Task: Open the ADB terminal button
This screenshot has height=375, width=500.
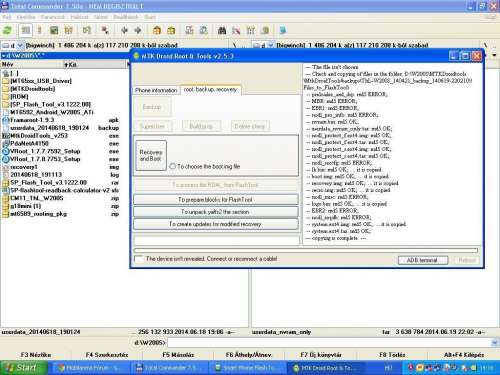Action: 423,260
